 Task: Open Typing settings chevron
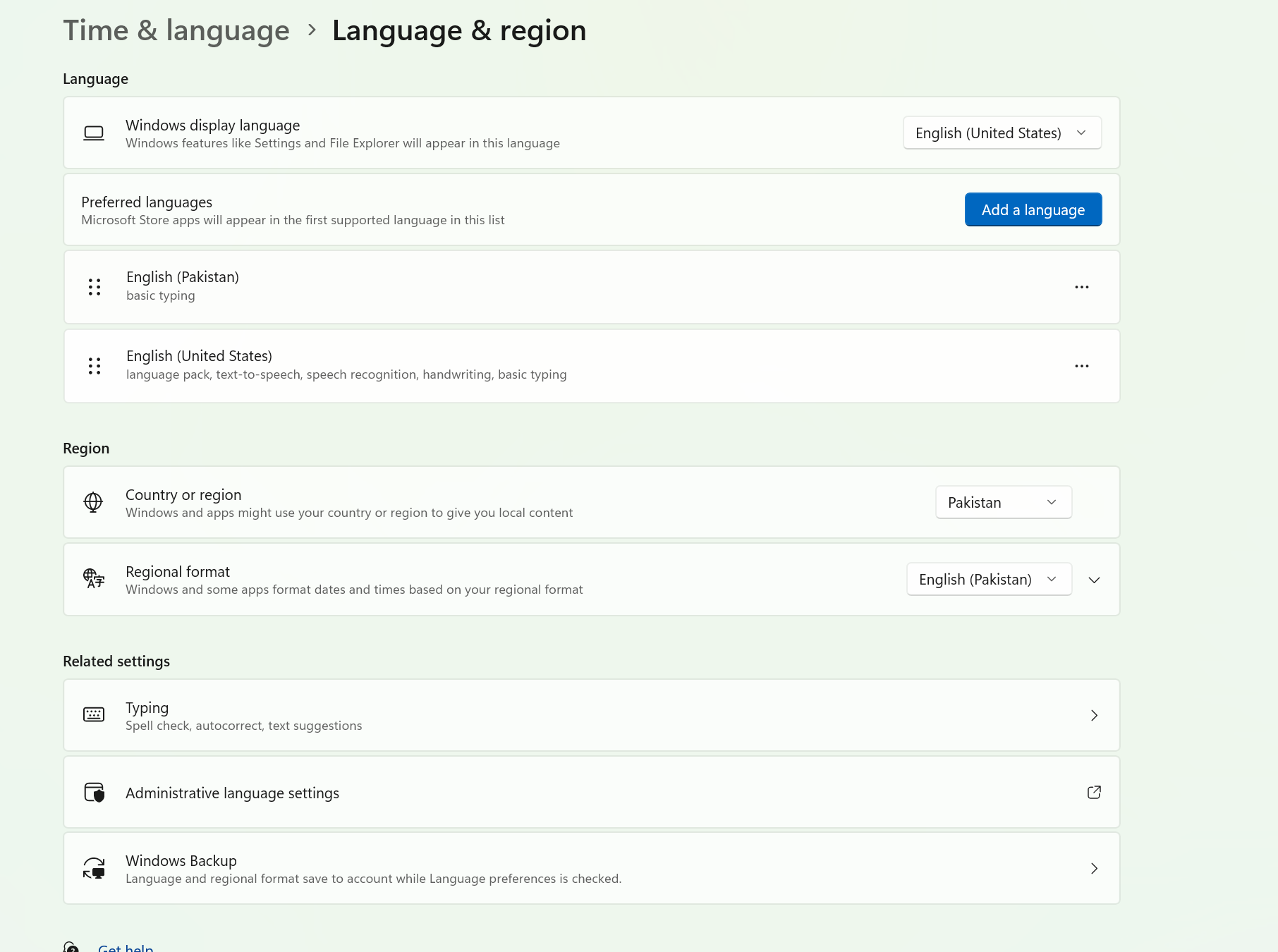[x=1095, y=715]
